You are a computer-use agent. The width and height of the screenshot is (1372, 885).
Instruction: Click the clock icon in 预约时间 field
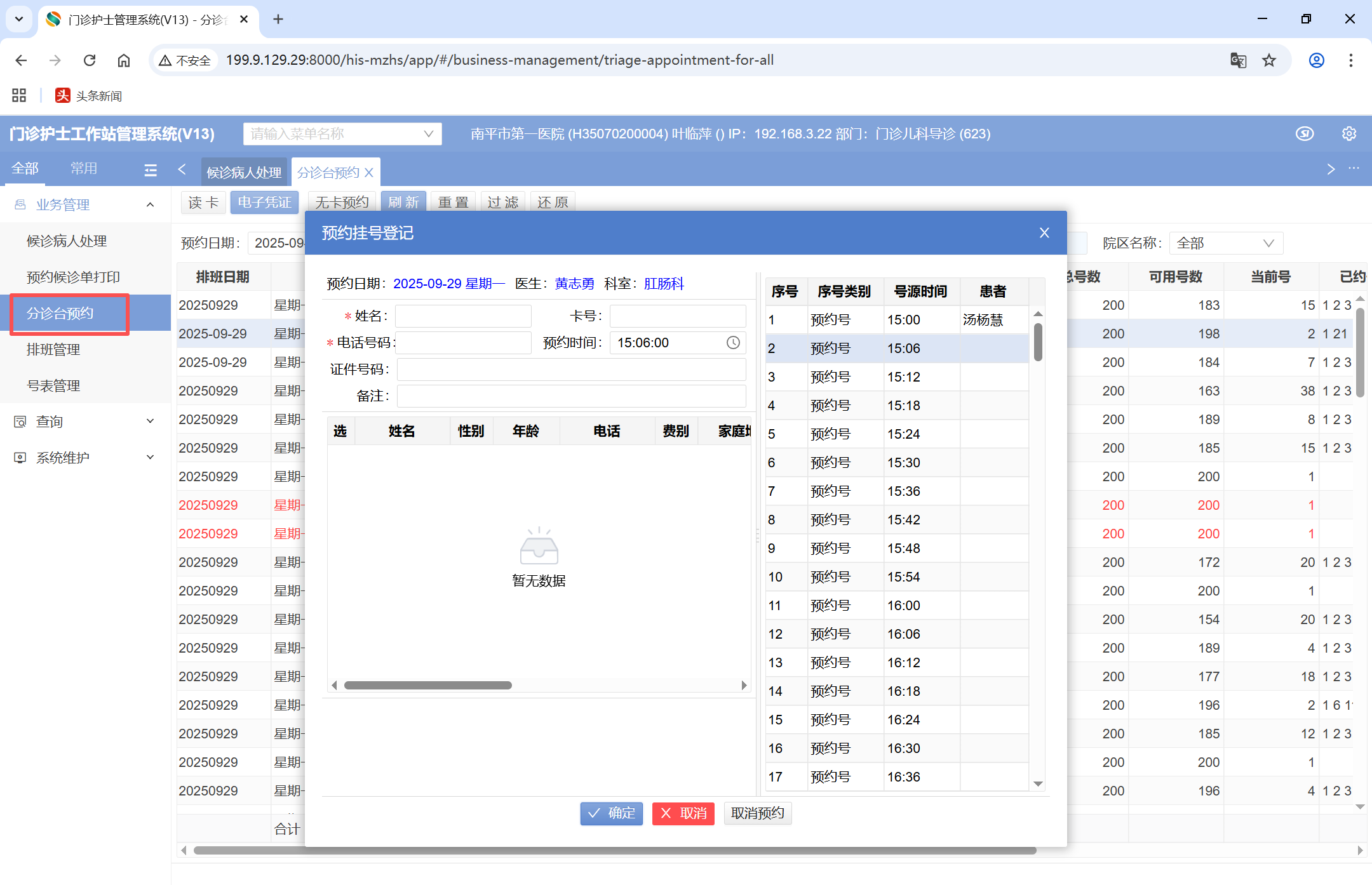pyautogui.click(x=733, y=343)
